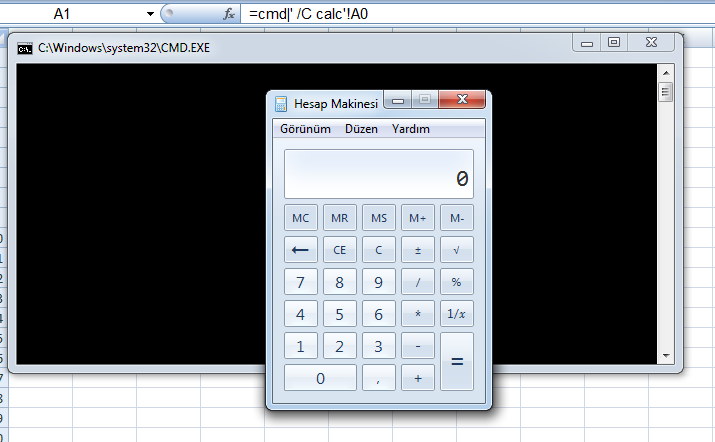Click the digit 3 key

click(378, 346)
